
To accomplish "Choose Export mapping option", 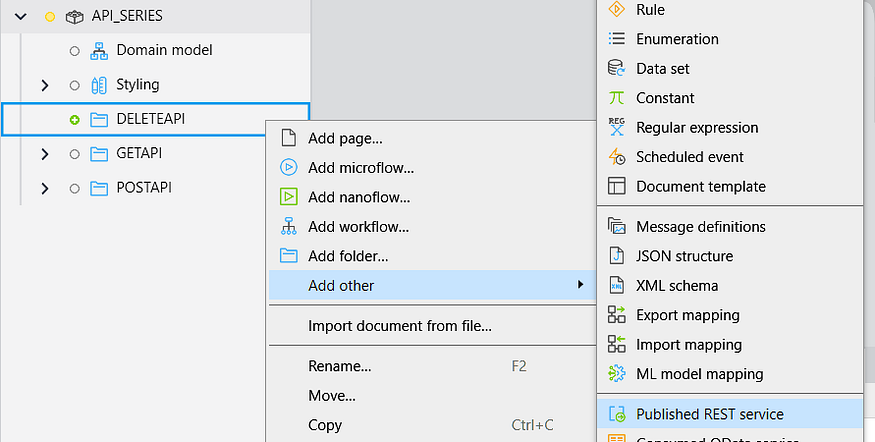I will click(687, 315).
